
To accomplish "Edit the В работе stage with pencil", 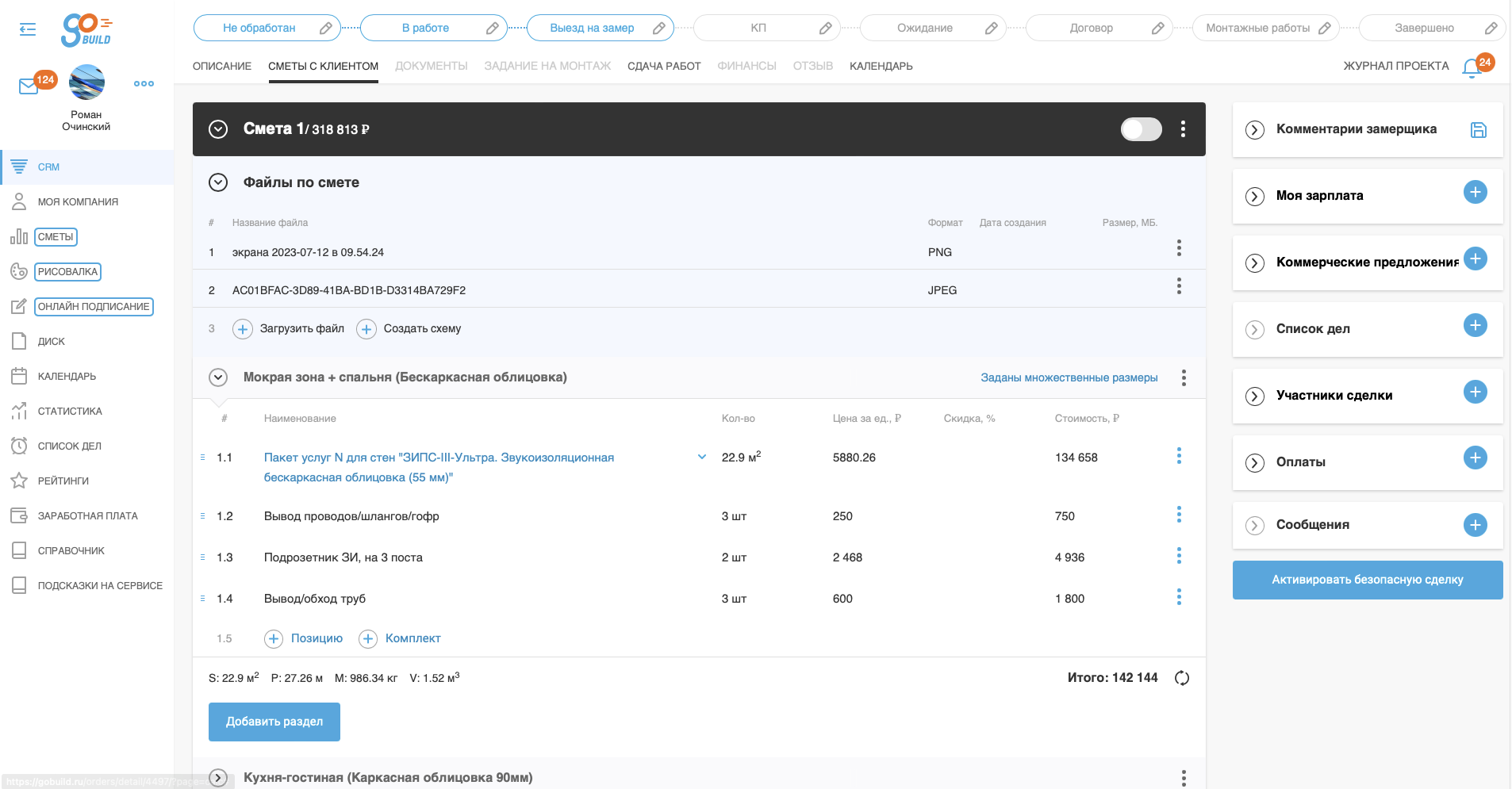I will coord(493,29).
